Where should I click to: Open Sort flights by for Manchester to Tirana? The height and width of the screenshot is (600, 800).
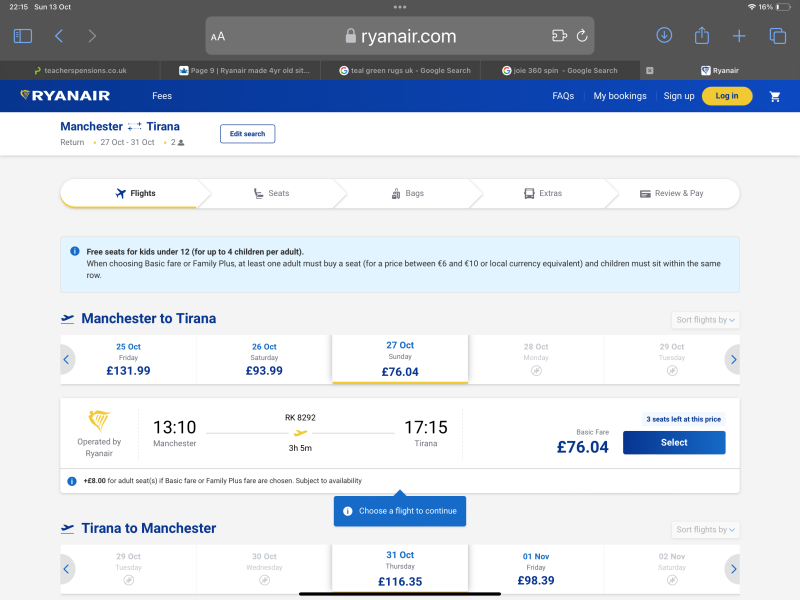point(705,319)
